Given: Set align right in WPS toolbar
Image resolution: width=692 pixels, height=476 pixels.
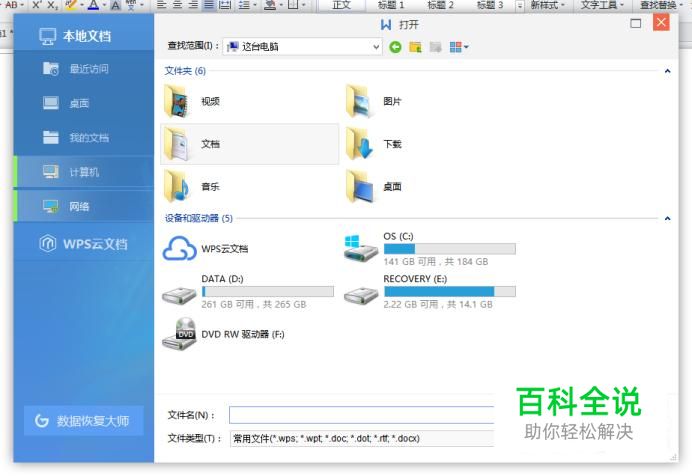Looking at the screenshot, I should 193,5.
